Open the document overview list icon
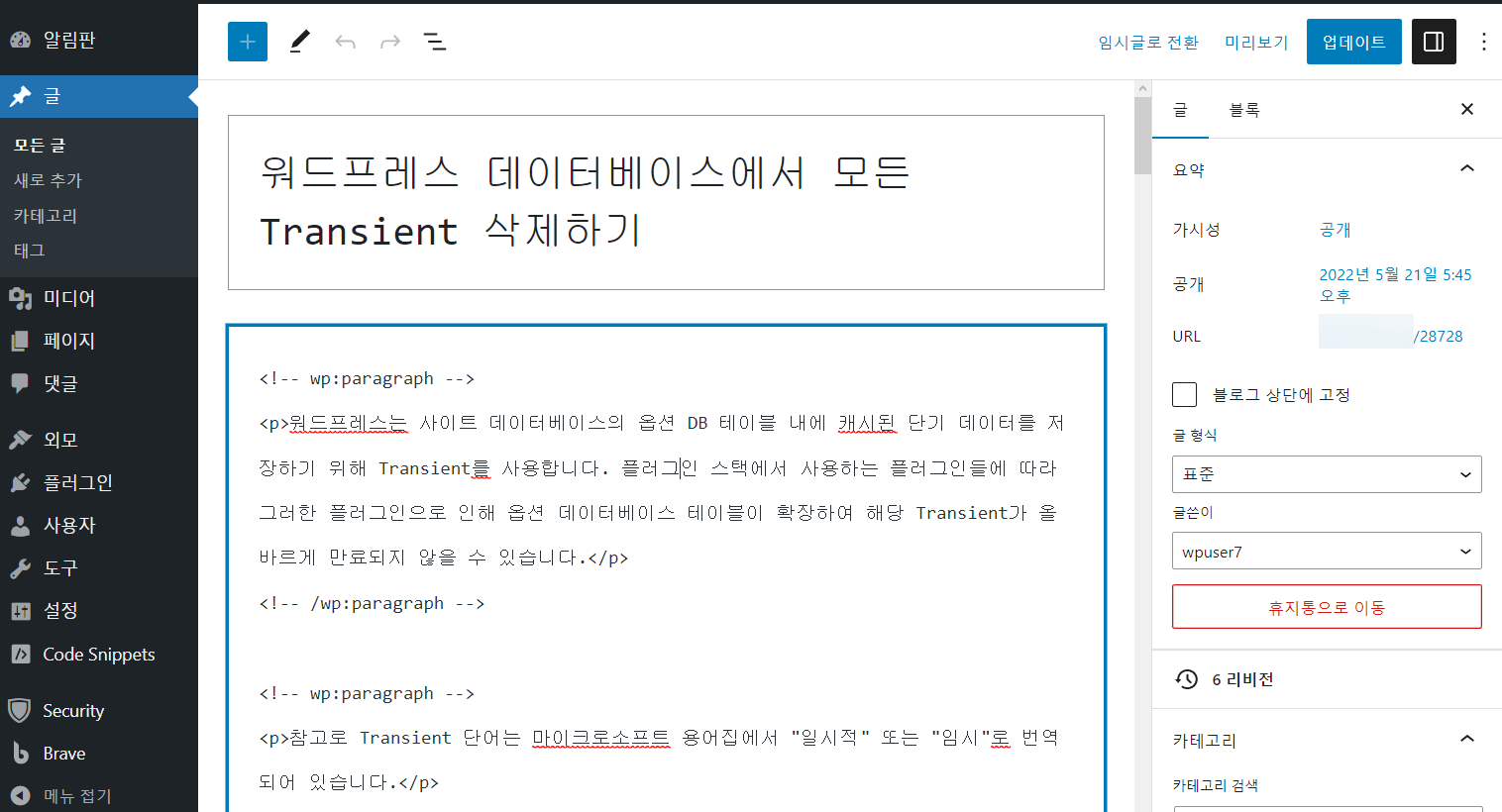 [x=434, y=41]
